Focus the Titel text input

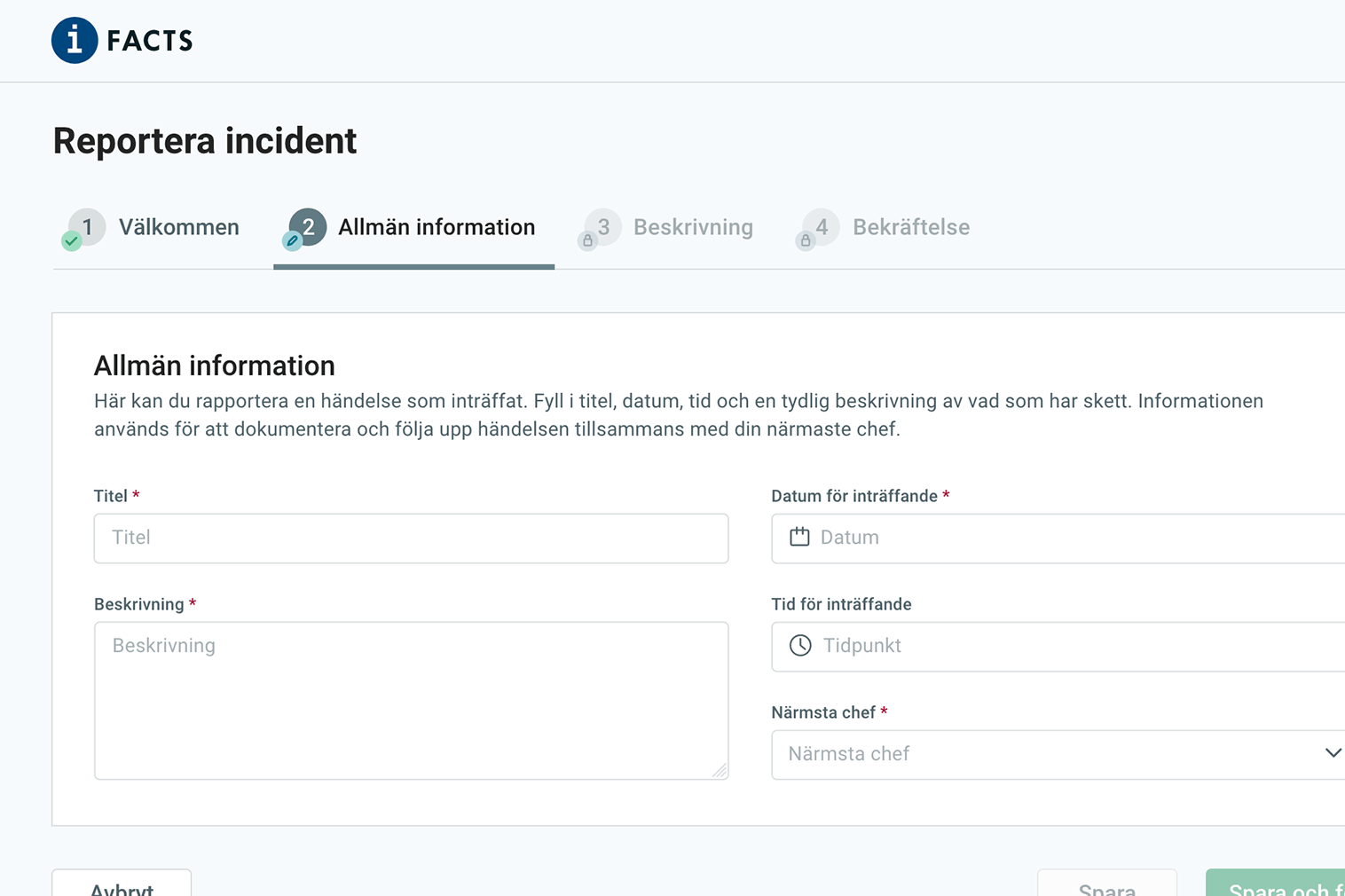click(411, 538)
